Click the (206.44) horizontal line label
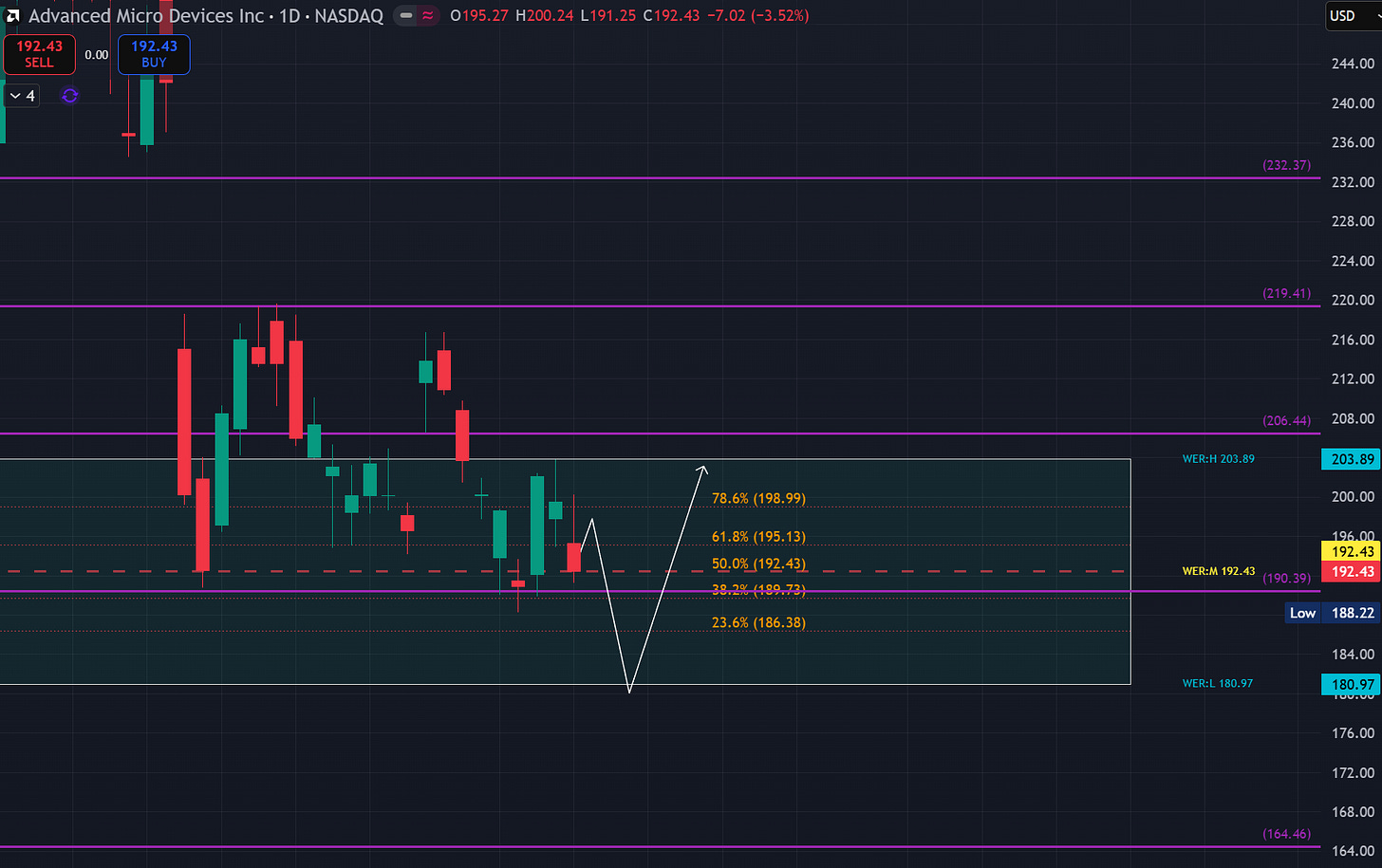The image size is (1382, 868). pos(1286,420)
